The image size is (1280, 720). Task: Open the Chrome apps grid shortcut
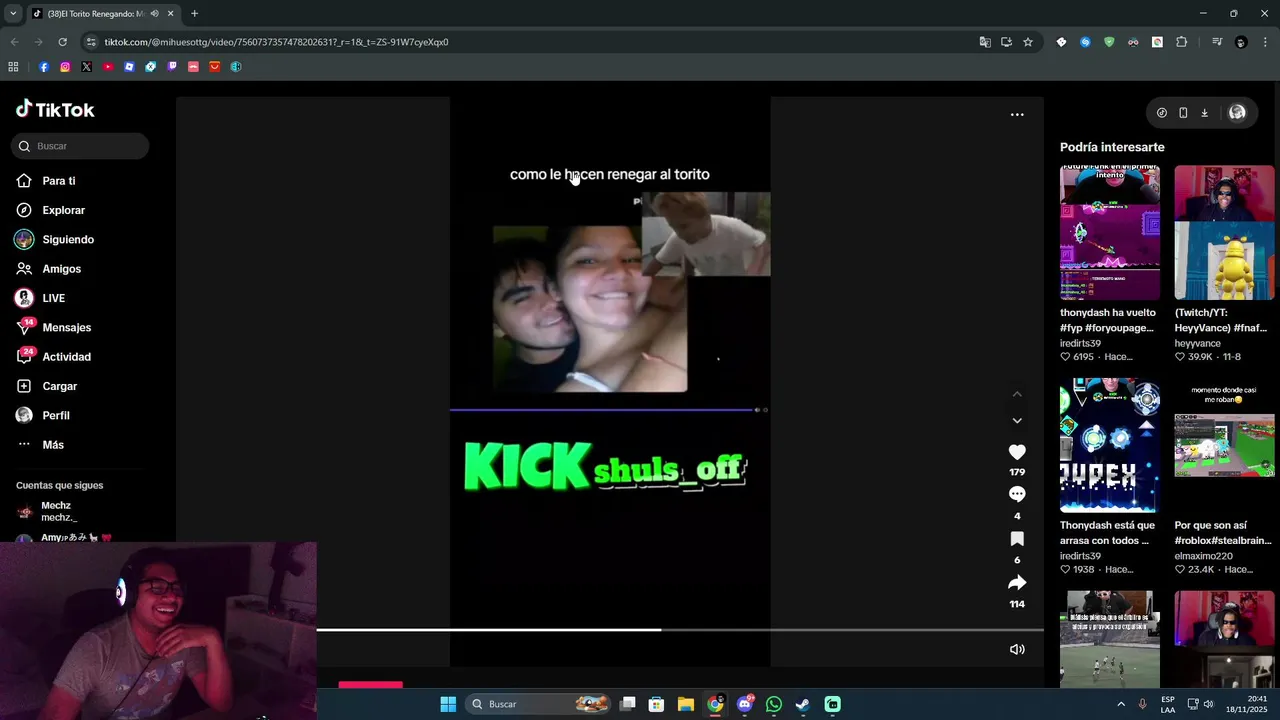[13, 67]
